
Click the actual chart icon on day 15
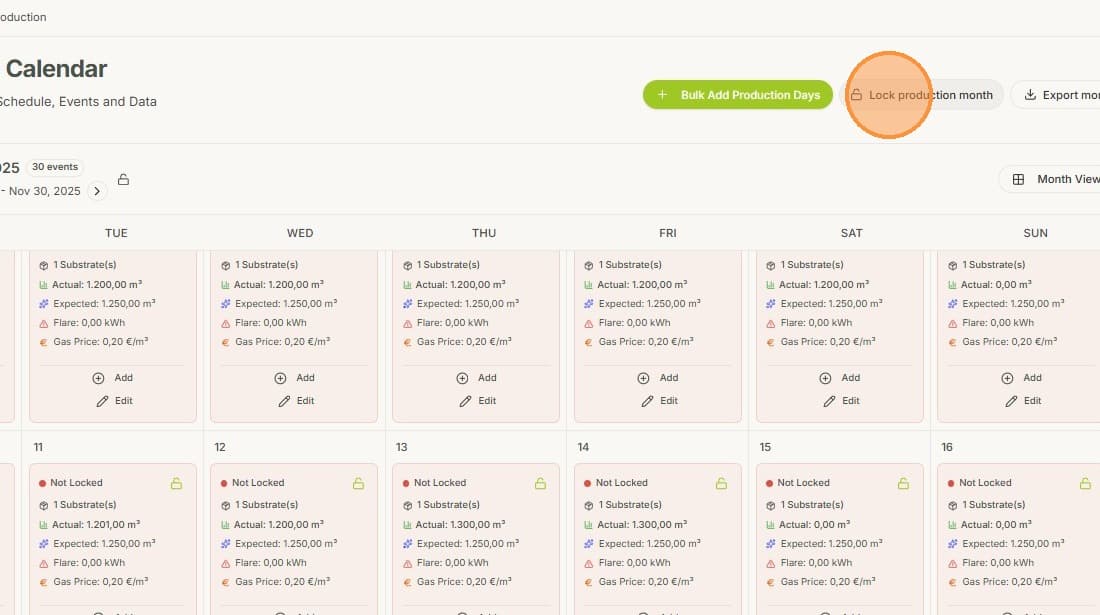click(770, 525)
